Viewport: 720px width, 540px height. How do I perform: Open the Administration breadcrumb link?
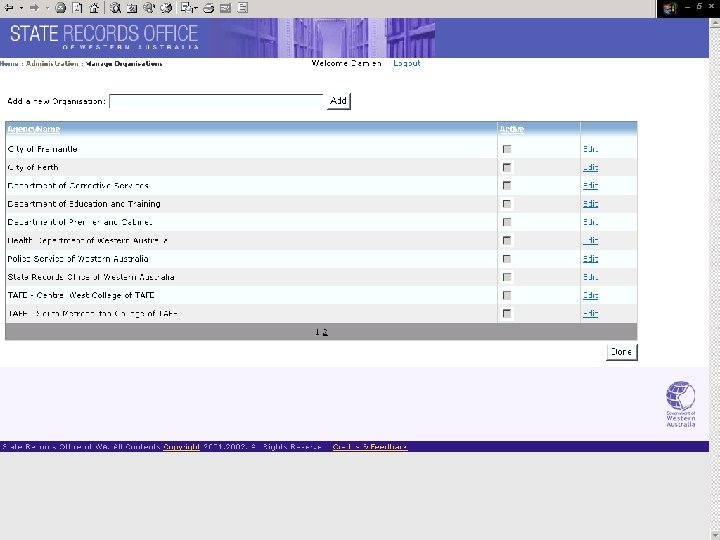coord(52,64)
